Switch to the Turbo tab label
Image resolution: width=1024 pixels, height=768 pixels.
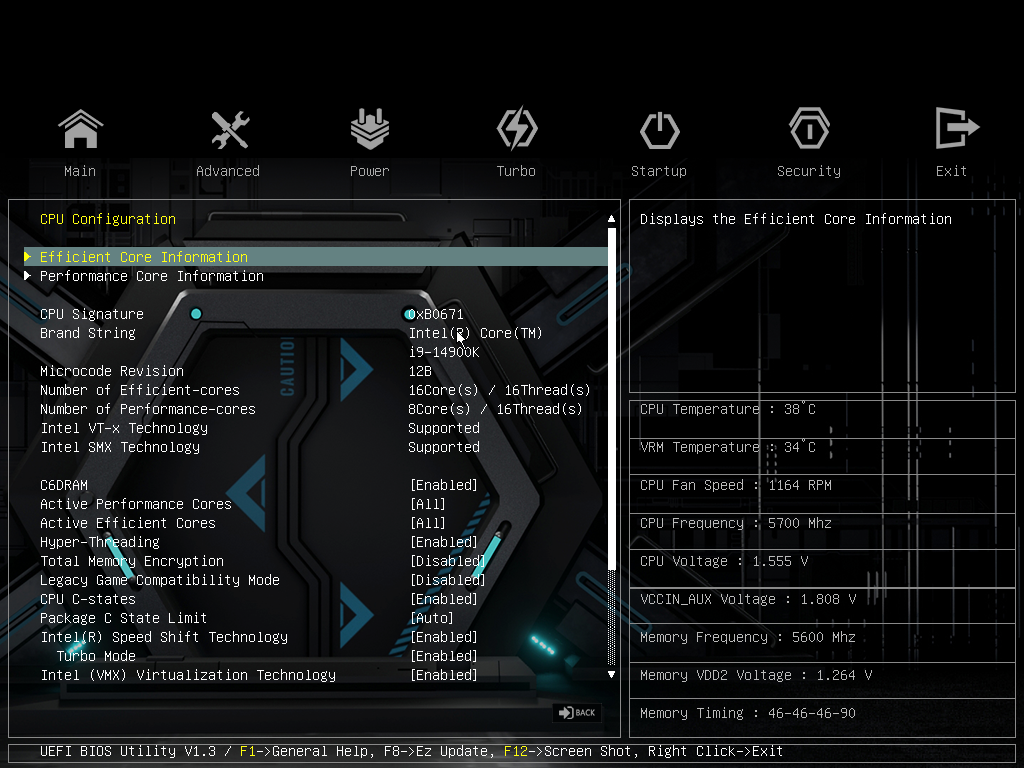[516, 171]
